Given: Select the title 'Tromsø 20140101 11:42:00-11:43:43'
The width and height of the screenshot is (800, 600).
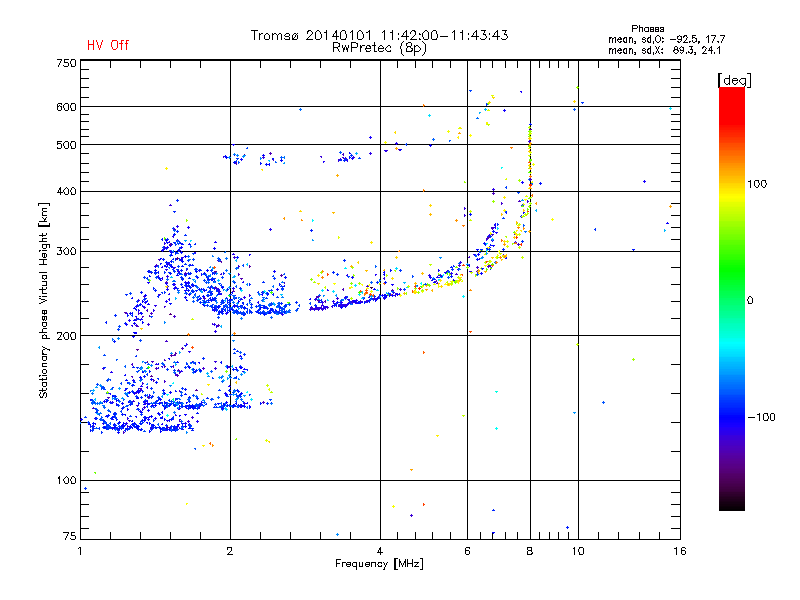Looking at the screenshot, I should (x=380, y=35).
